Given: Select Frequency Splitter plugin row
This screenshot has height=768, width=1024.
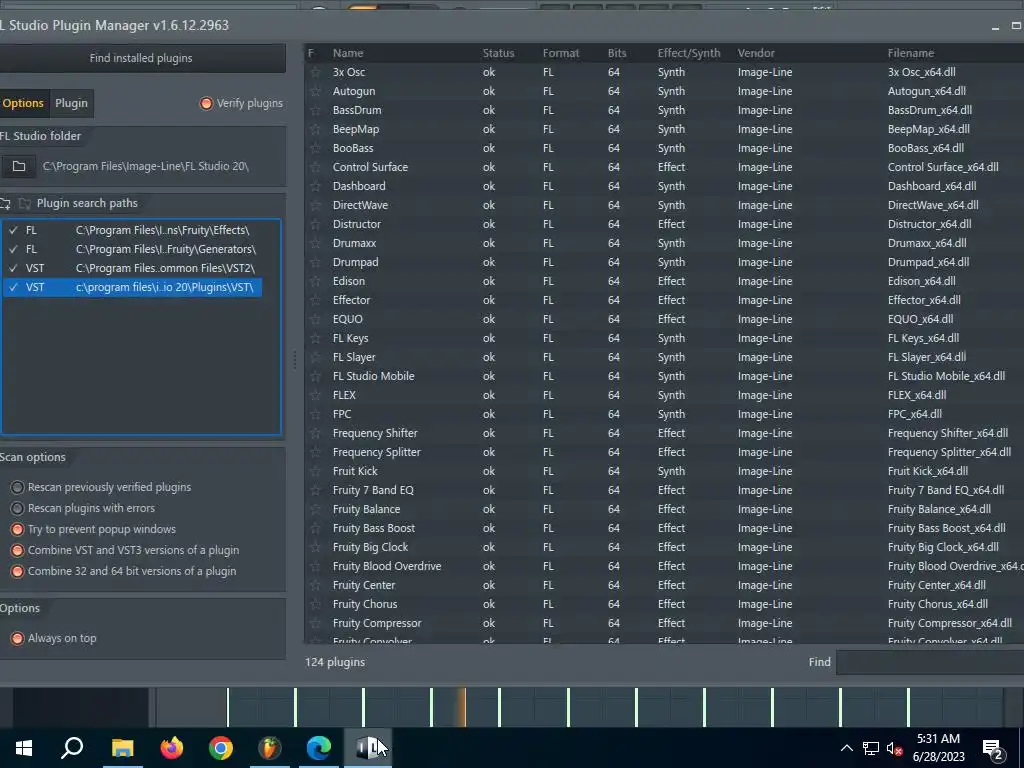Looking at the screenshot, I should (x=664, y=452).
